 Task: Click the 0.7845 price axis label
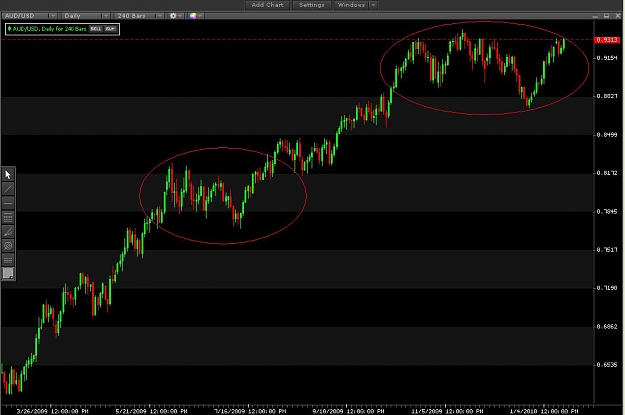[607, 211]
